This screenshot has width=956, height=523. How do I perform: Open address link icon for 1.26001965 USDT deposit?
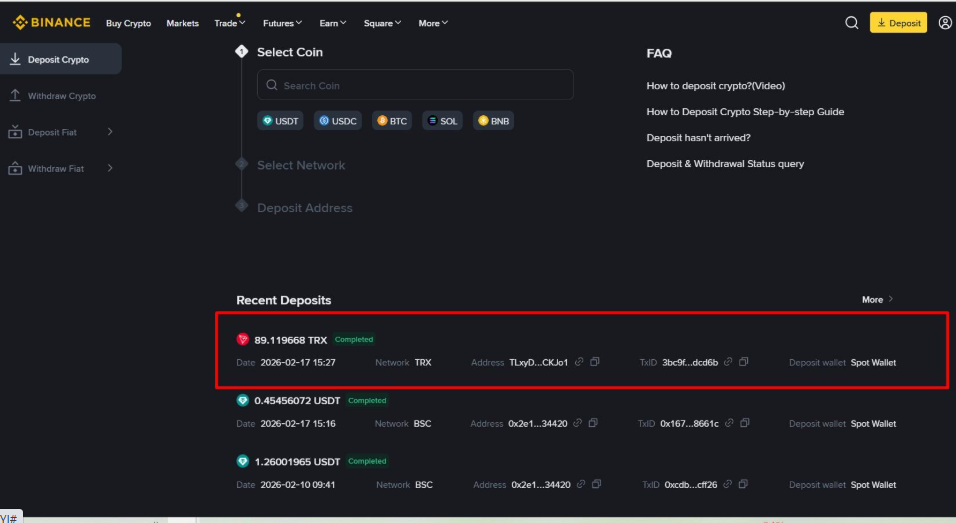(579, 485)
